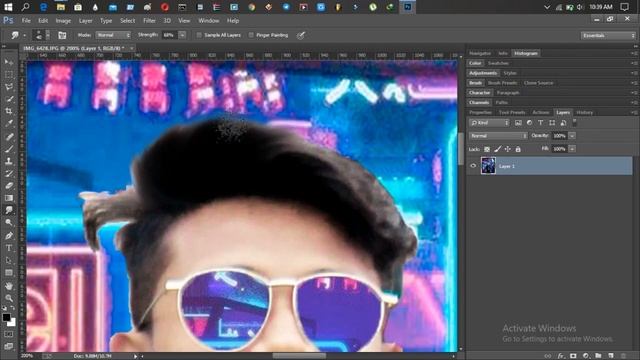This screenshot has width=640, height=360.
Task: Select the Horizontal Type tool
Action: point(9,248)
